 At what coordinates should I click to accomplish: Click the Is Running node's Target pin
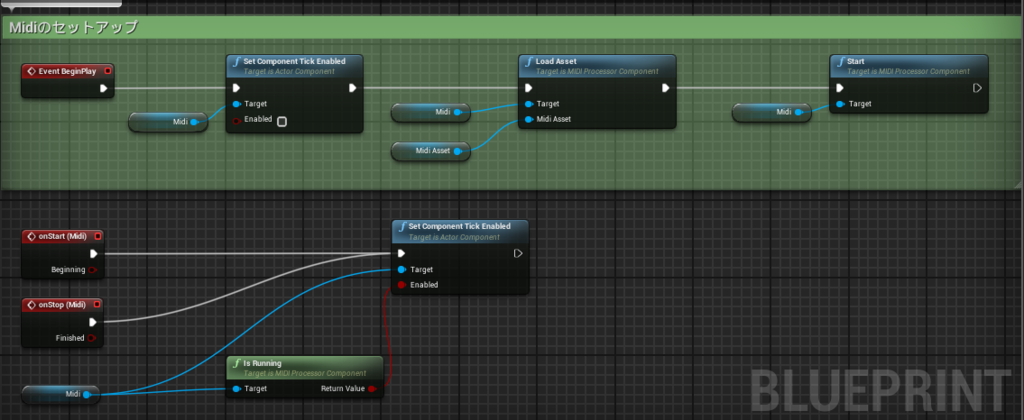pyautogui.click(x=236, y=389)
